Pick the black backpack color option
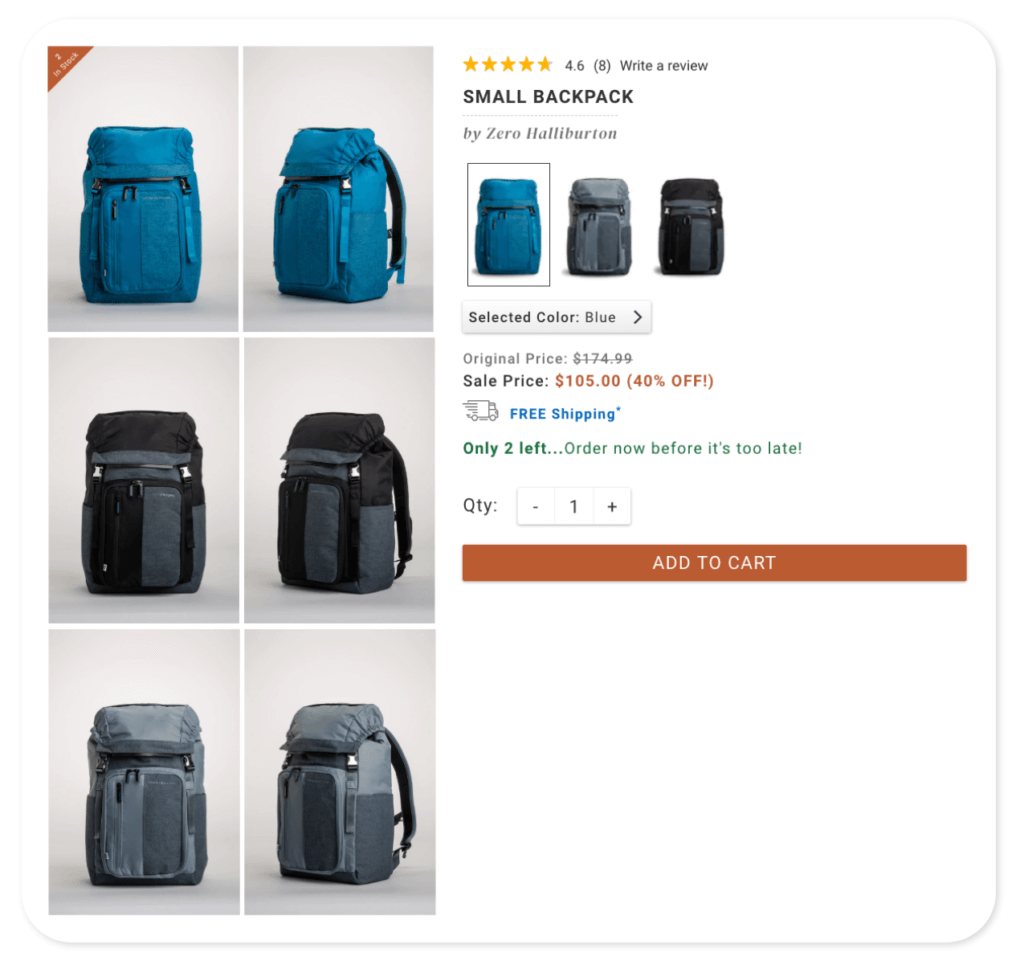The width and height of the screenshot is (1024, 969). tap(691, 226)
